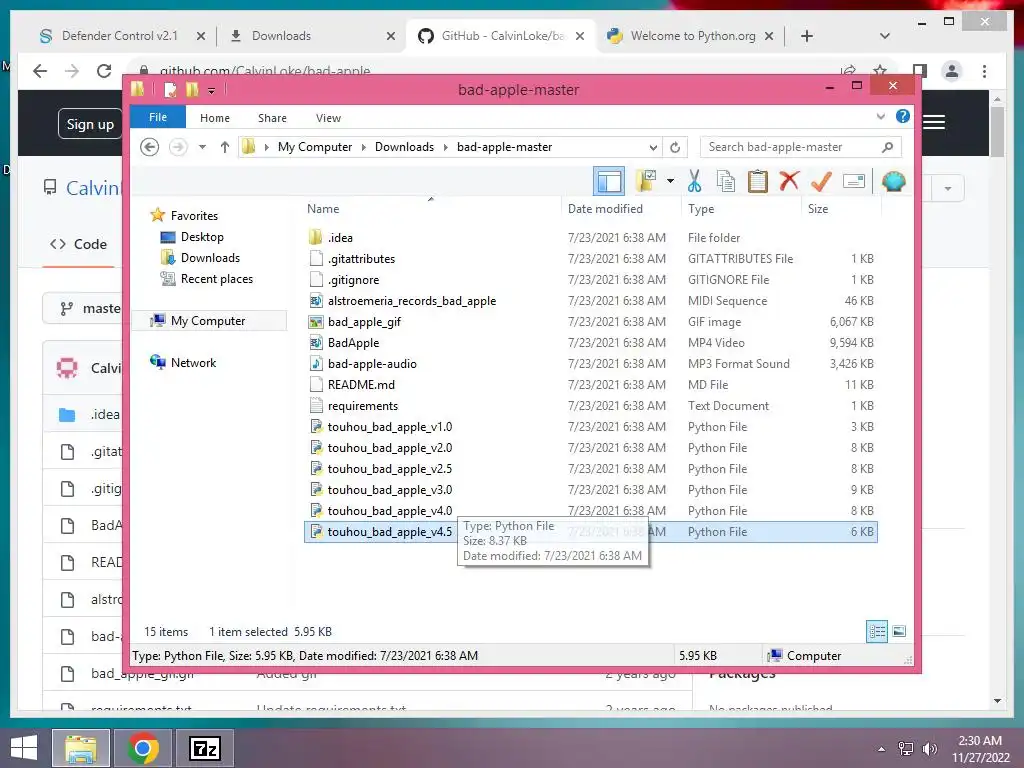Image resolution: width=1024 pixels, height=768 pixels.
Task: Expand the address bar history dropdown
Action: [653, 148]
